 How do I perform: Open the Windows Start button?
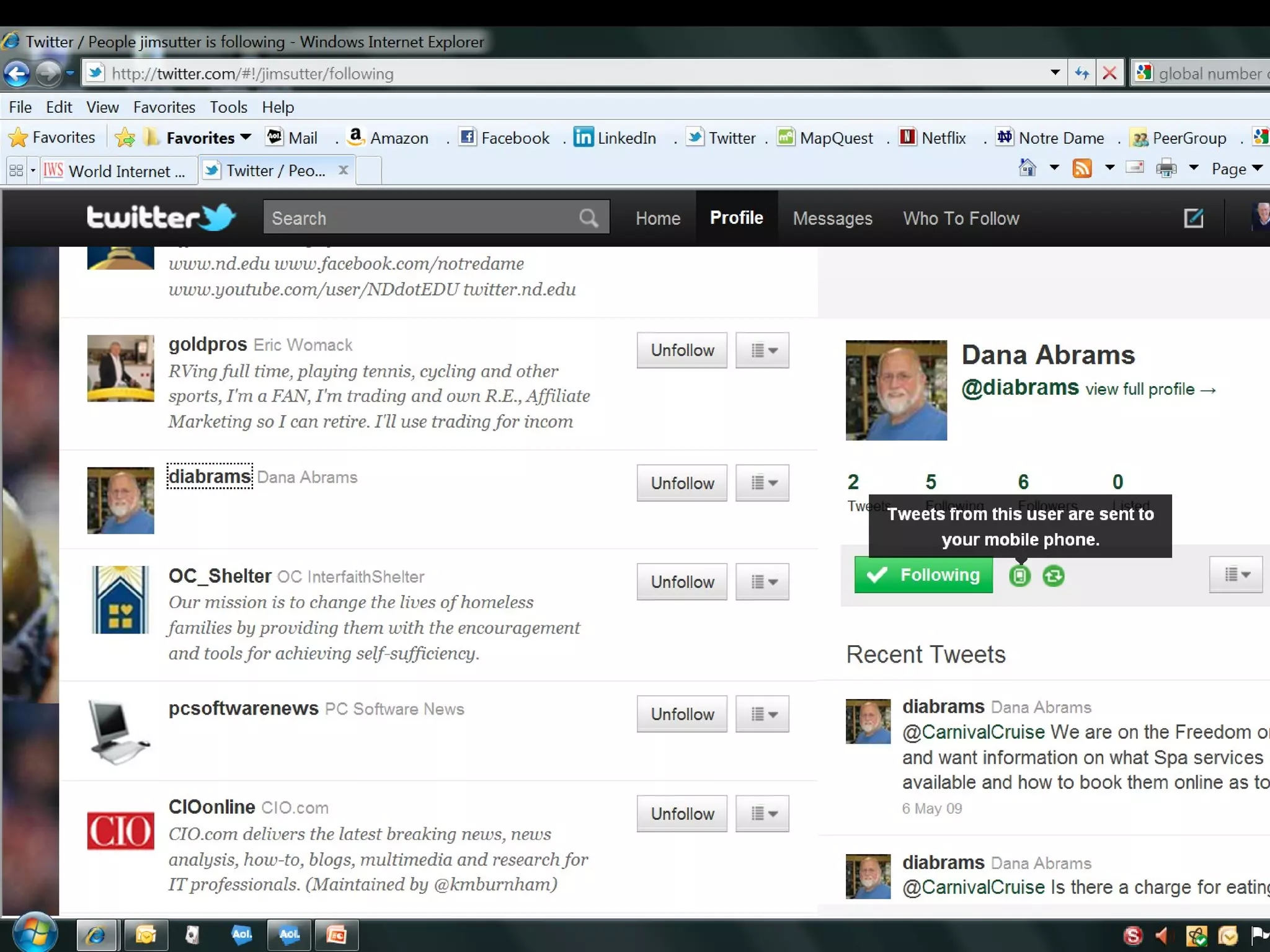pyautogui.click(x=35, y=933)
